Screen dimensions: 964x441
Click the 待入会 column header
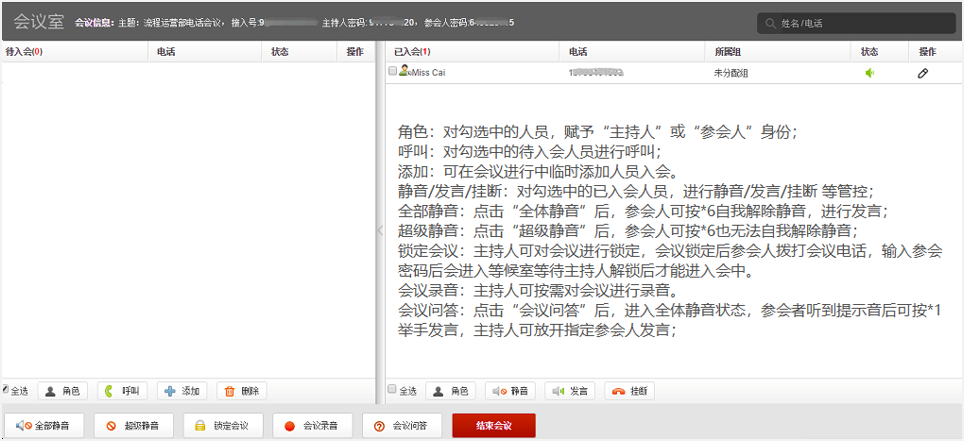[x=23, y=51]
